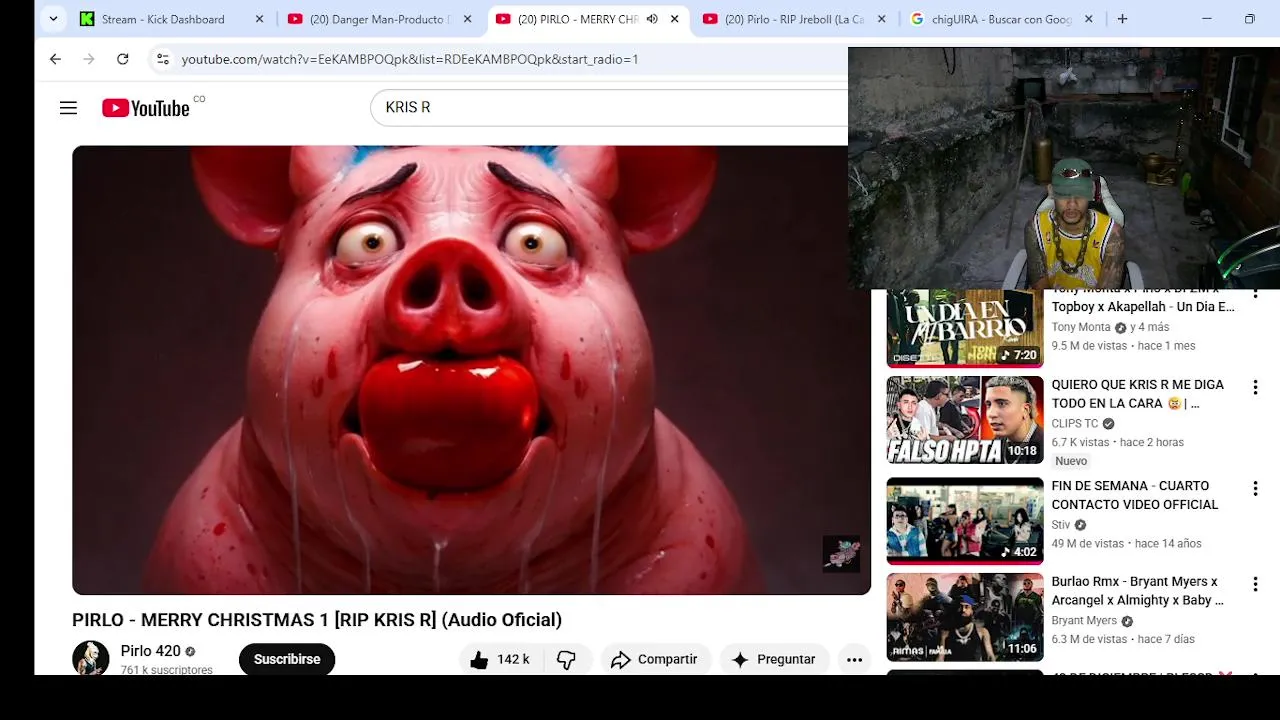Open Pirlo 420 channel avatar
The width and height of the screenshot is (1280, 720).
pos(91,659)
